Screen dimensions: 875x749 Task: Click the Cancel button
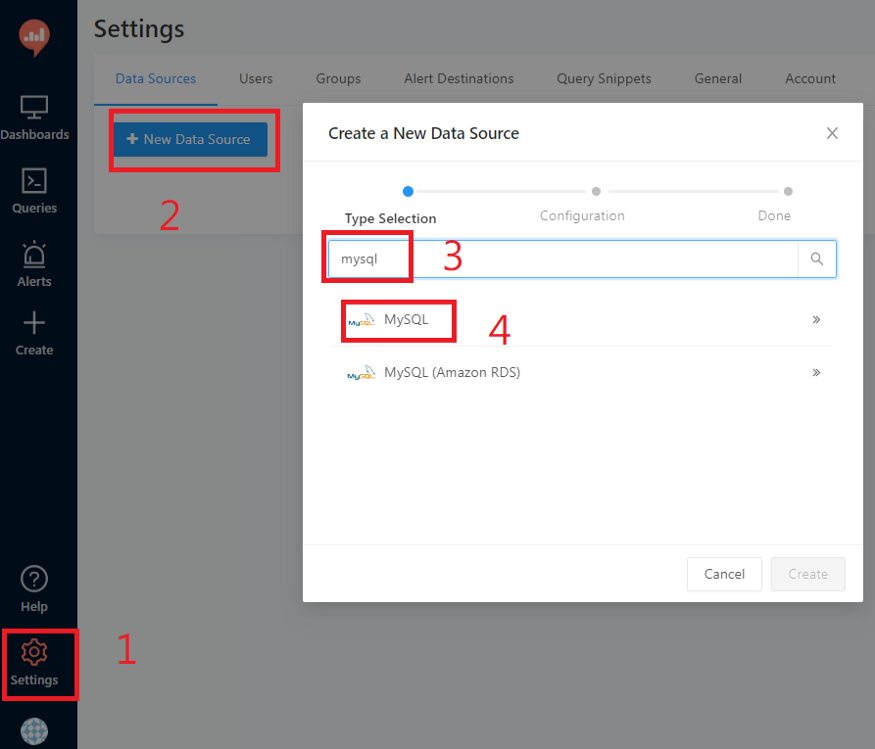pyautogui.click(x=724, y=574)
